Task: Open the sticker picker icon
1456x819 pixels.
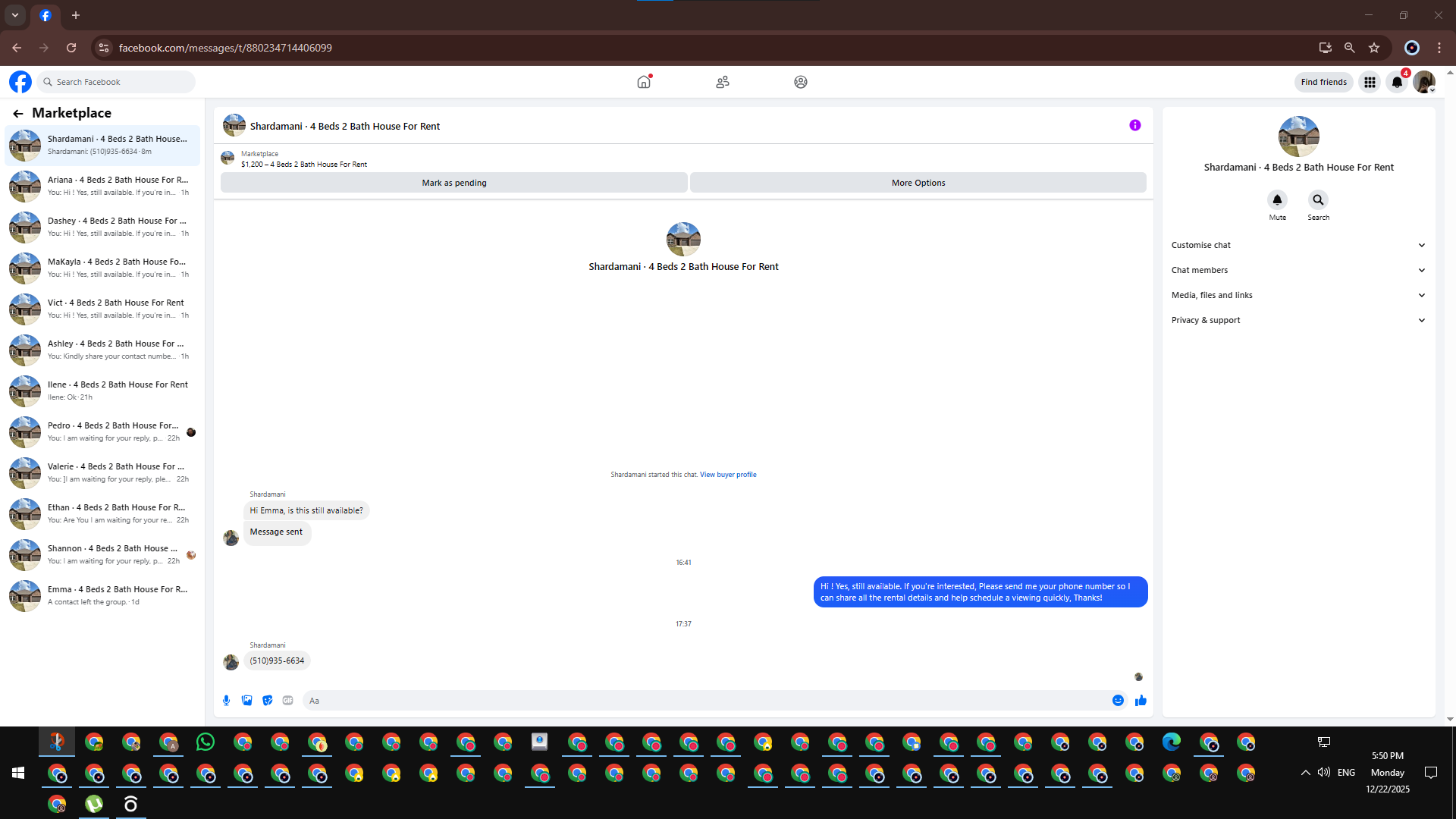Action: 267,701
